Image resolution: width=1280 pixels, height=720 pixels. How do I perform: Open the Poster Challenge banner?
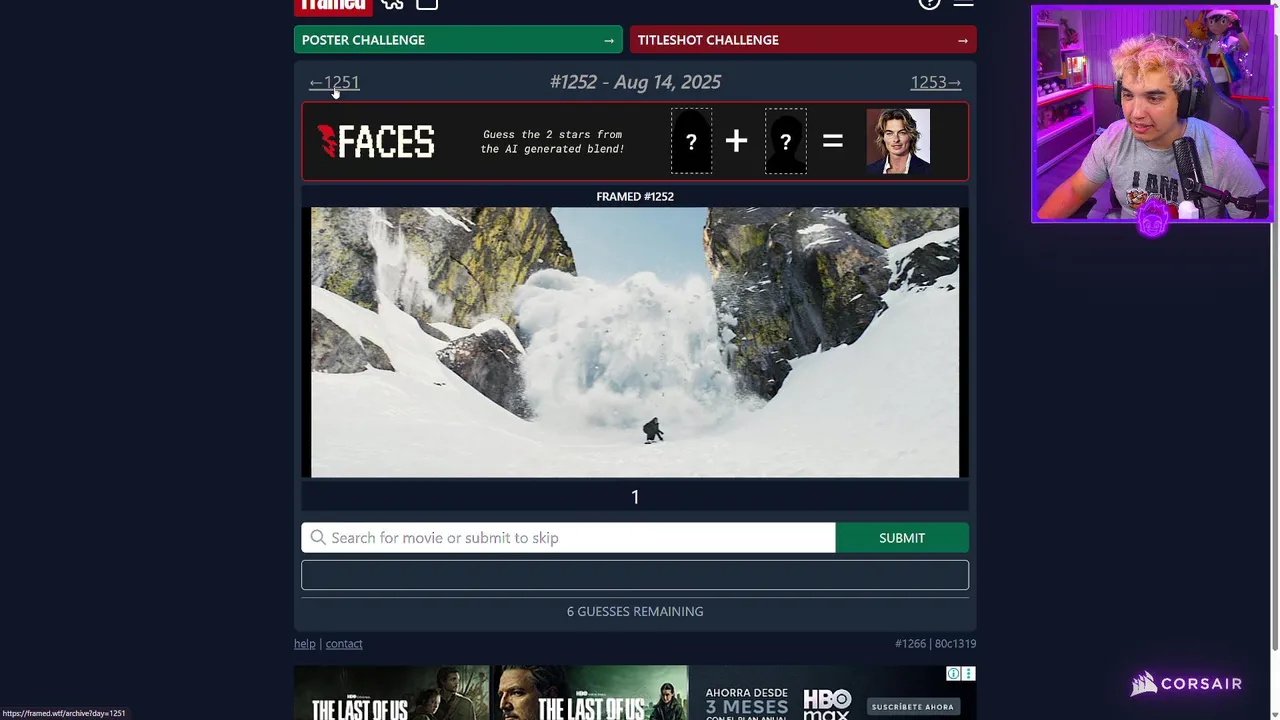pos(458,40)
